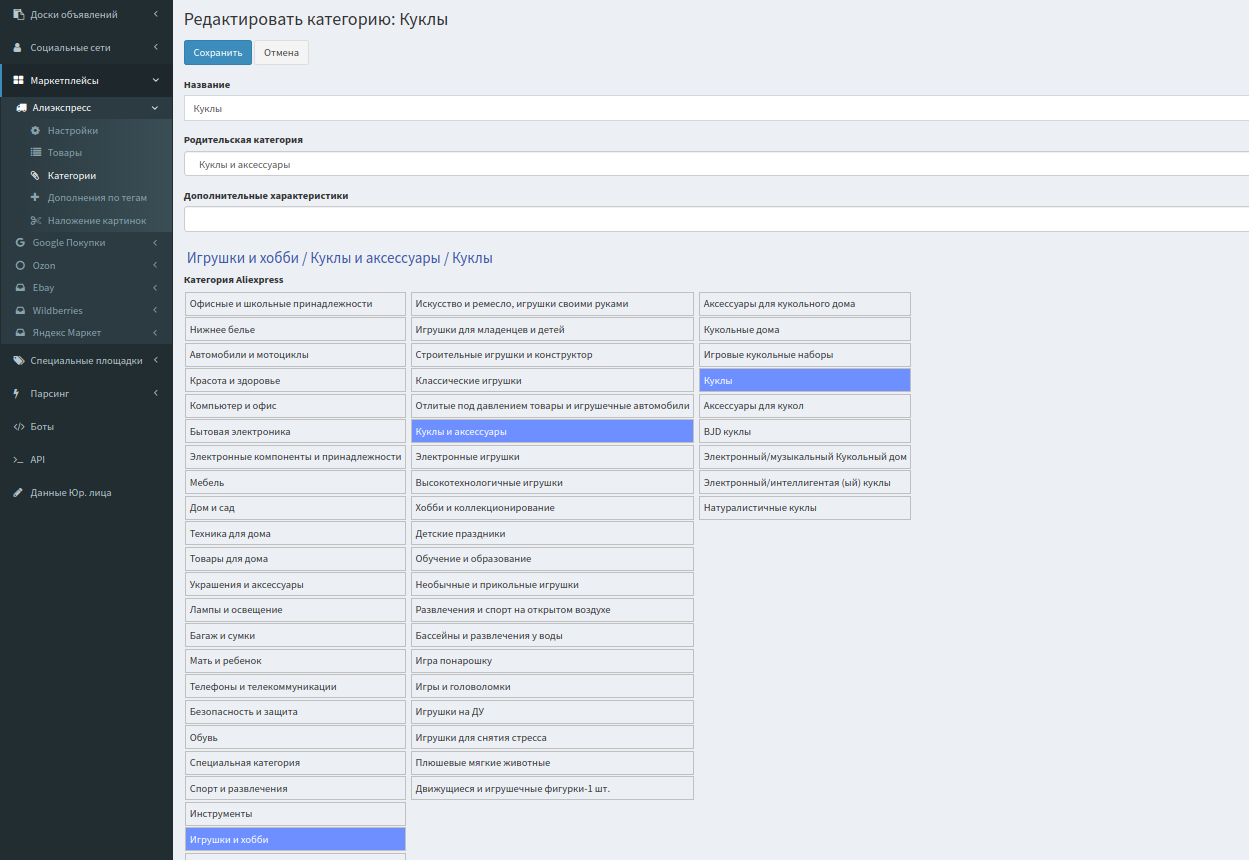
Task: Cancel editing with Отмена button
Action: 281,53
